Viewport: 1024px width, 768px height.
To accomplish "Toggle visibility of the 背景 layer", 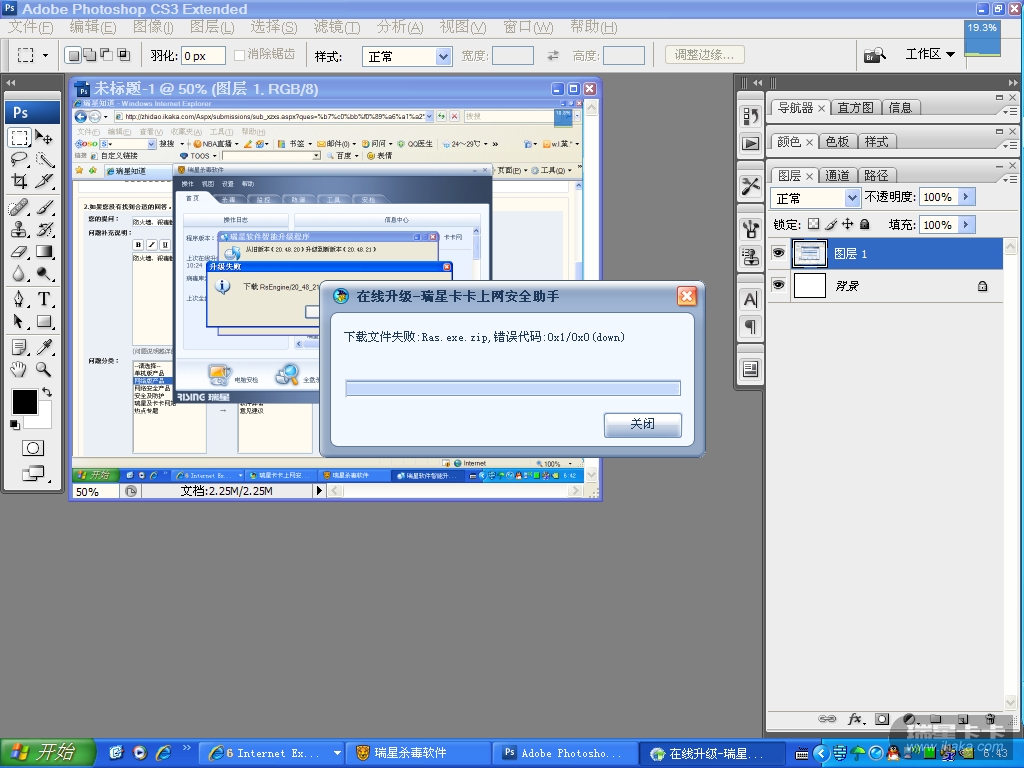I will coord(779,286).
